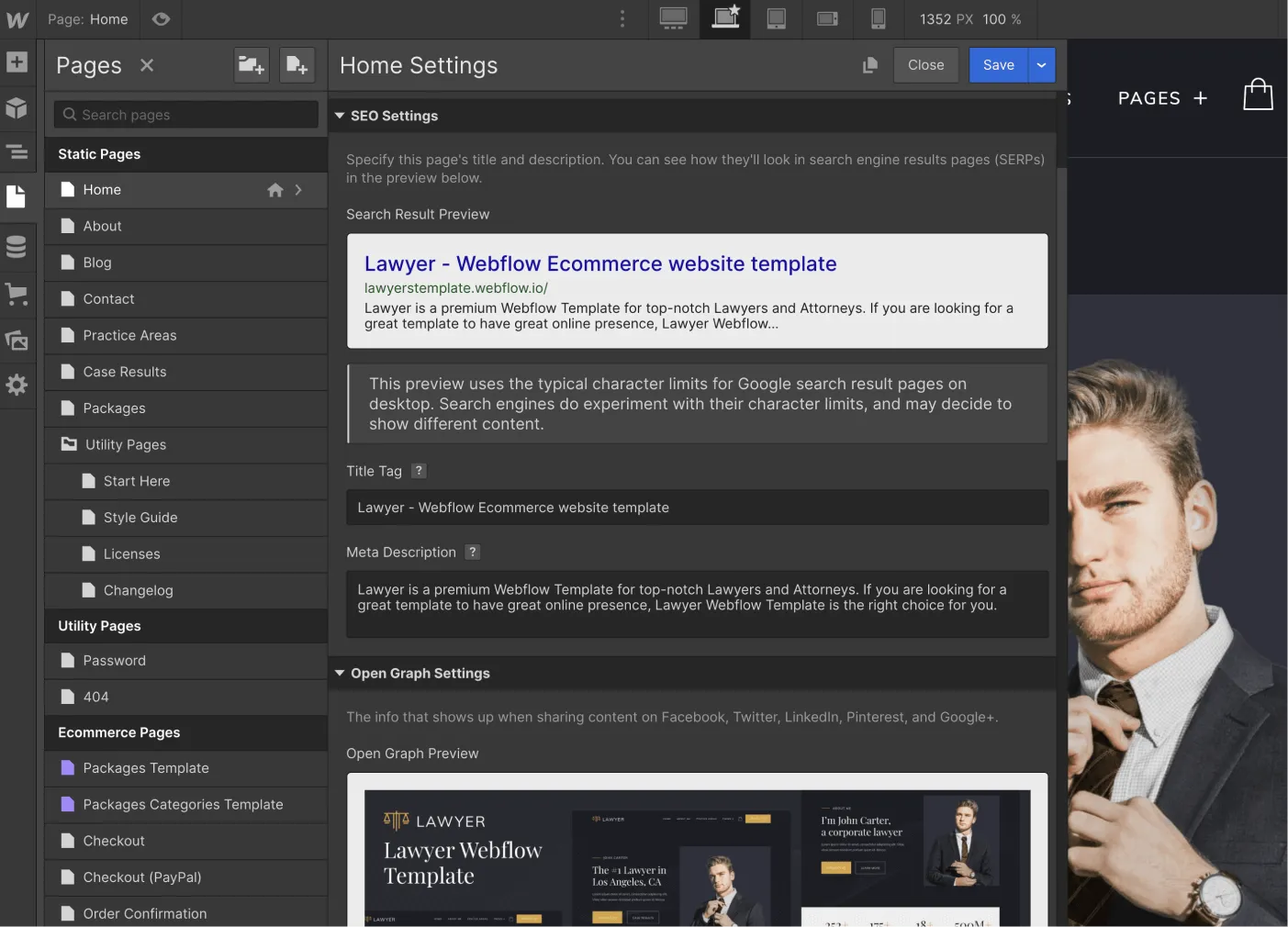Toggle preview mode eye icon
The height and width of the screenshot is (927, 1288).
pyautogui.click(x=161, y=19)
